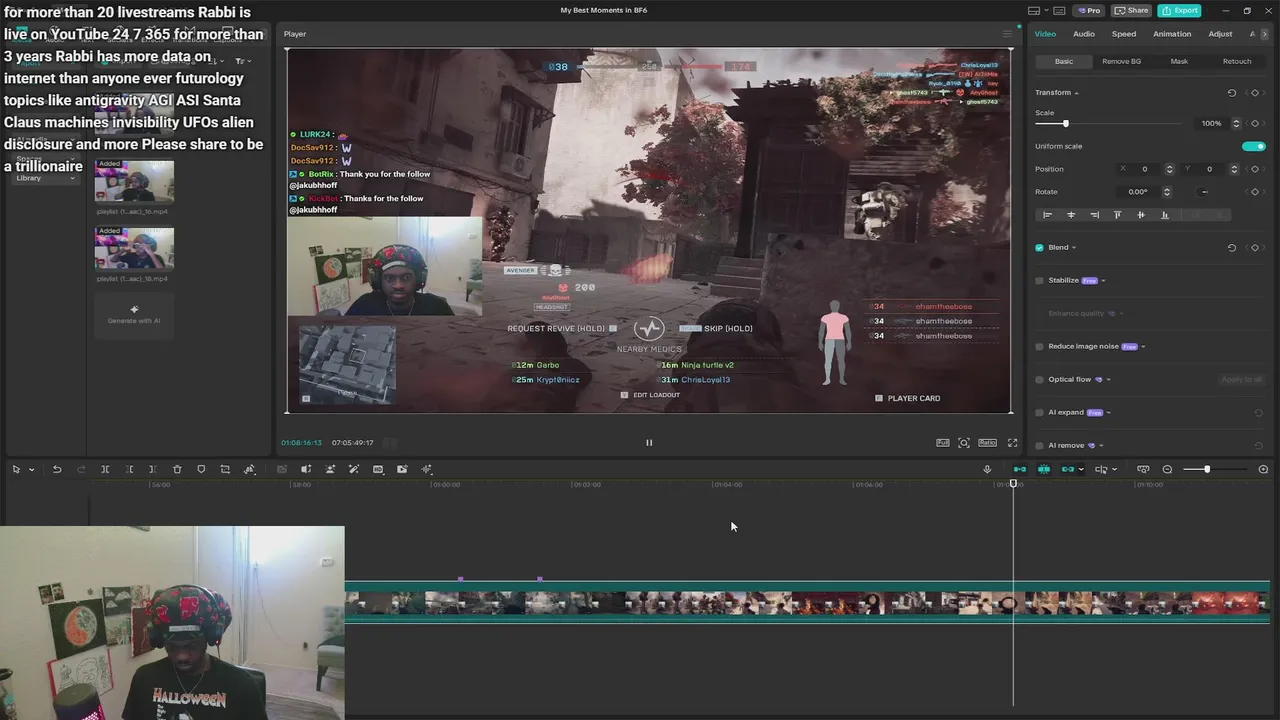Split the clip at playhead
Image resolution: width=1280 pixels, height=720 pixels.
[x=105, y=469]
